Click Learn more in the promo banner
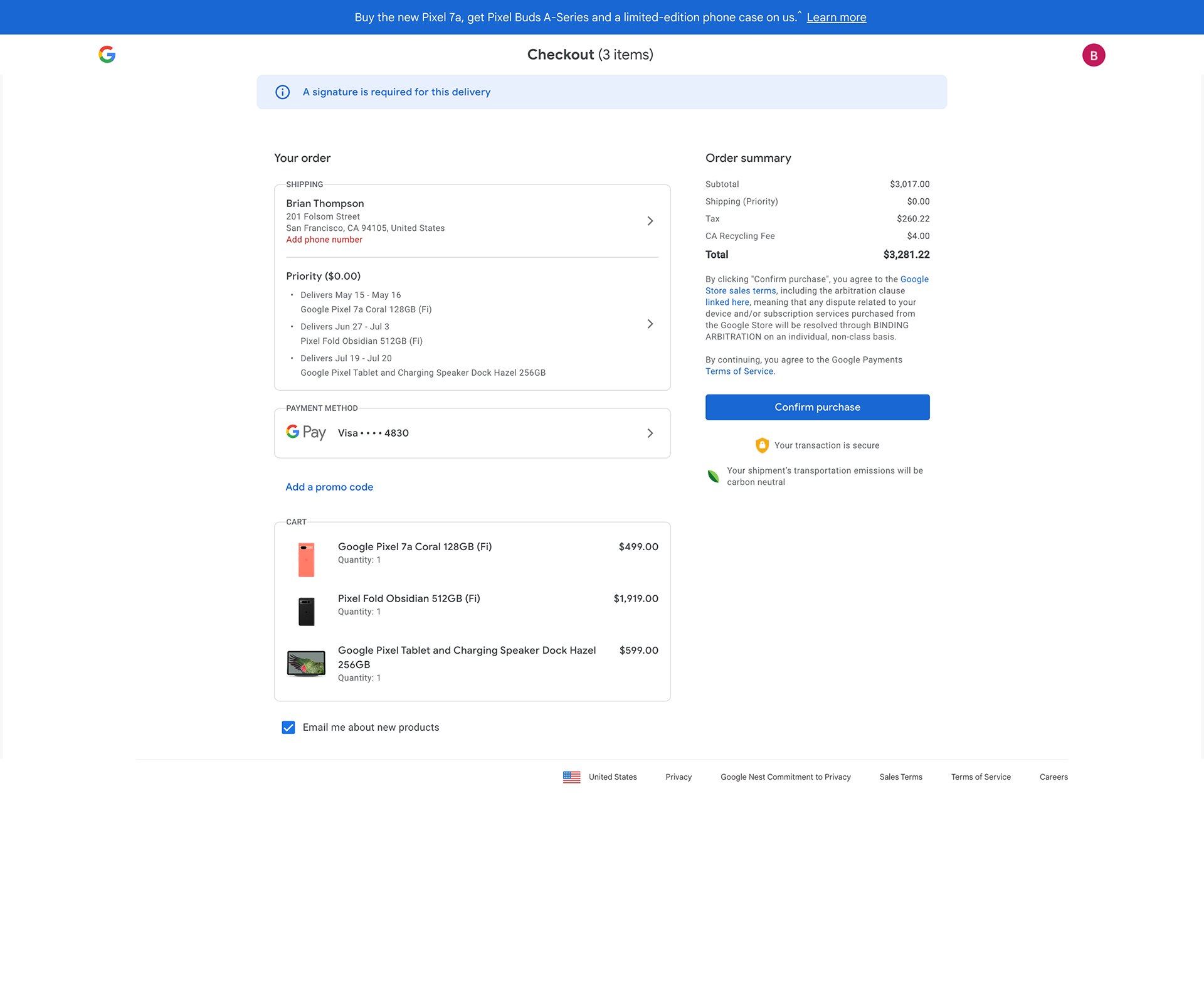This screenshot has height=993, width=1204. tap(837, 18)
